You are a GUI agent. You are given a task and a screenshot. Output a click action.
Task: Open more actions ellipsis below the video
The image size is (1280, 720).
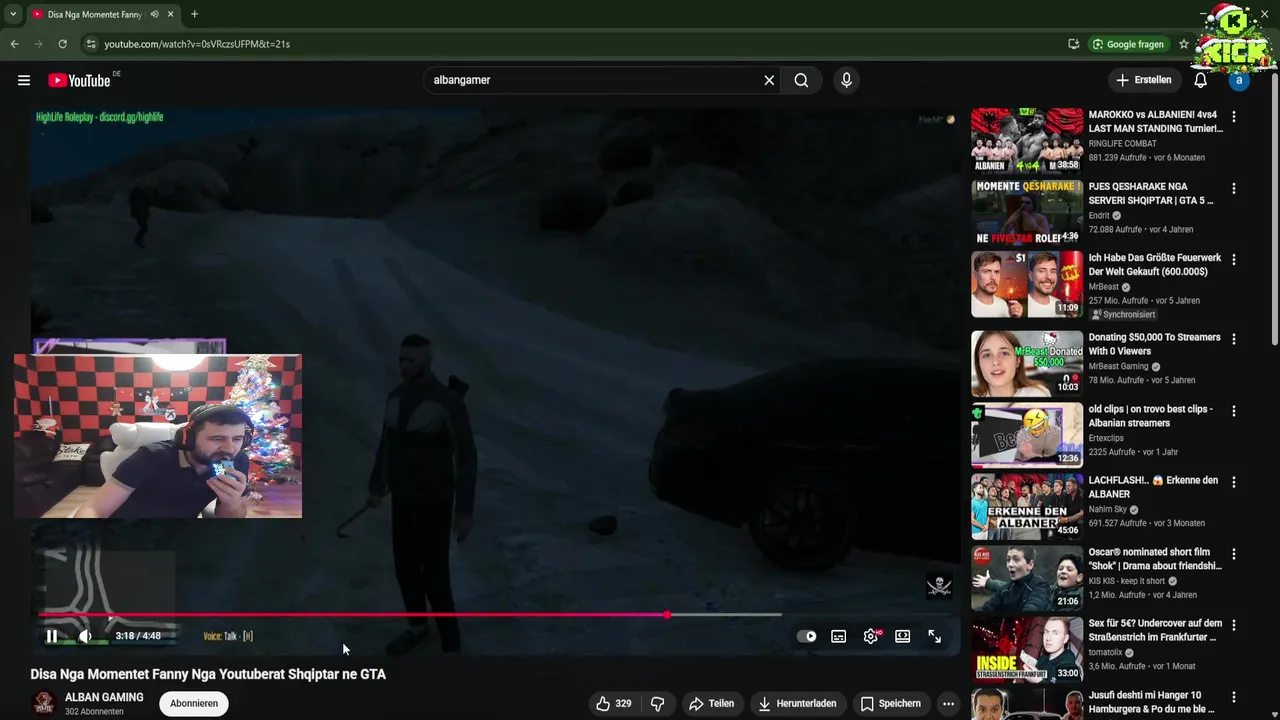pos(948,704)
